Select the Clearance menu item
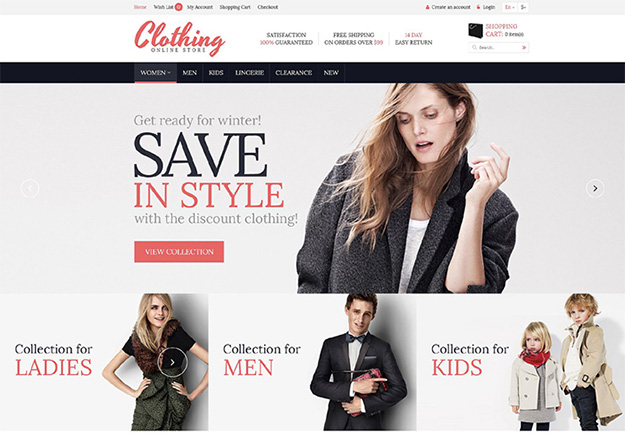 point(294,73)
